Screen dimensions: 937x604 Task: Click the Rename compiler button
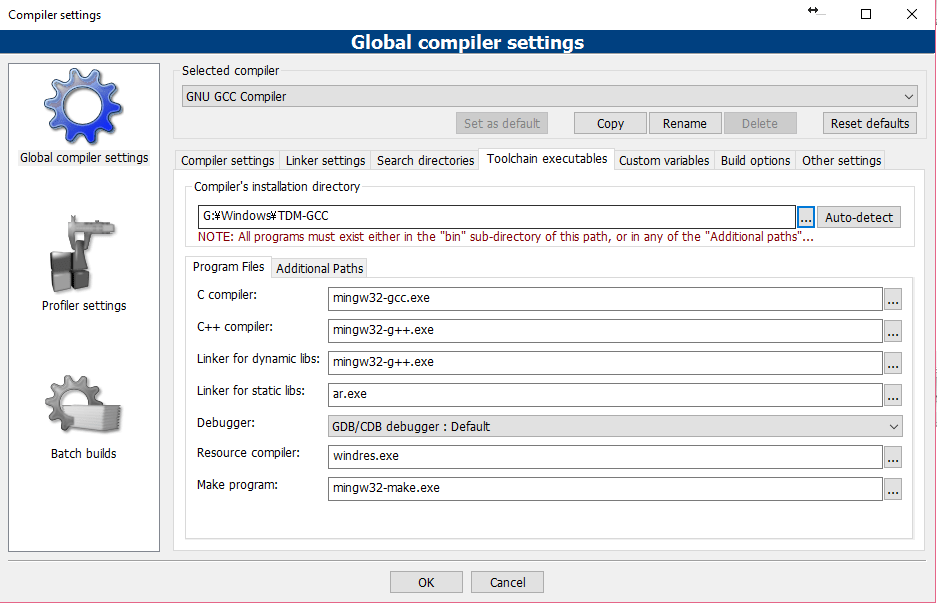[x=685, y=124]
